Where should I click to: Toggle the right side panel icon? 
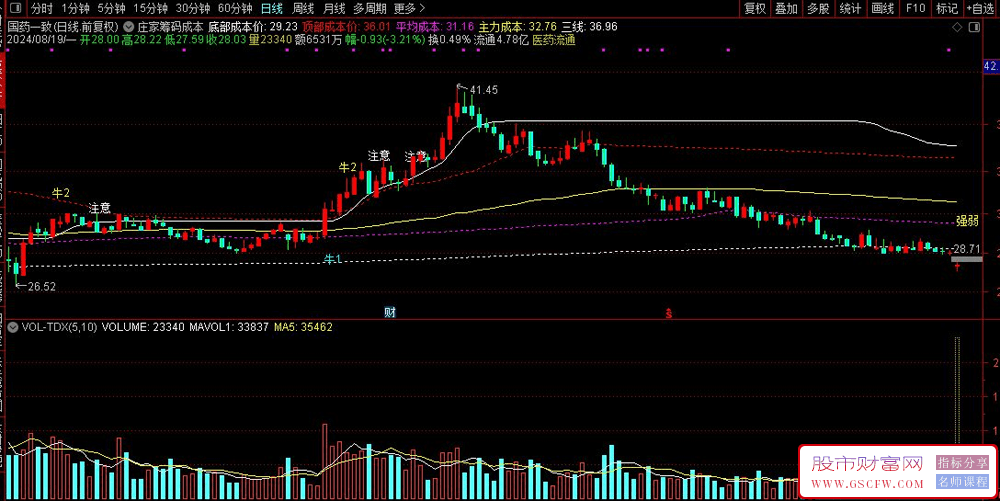(974, 27)
